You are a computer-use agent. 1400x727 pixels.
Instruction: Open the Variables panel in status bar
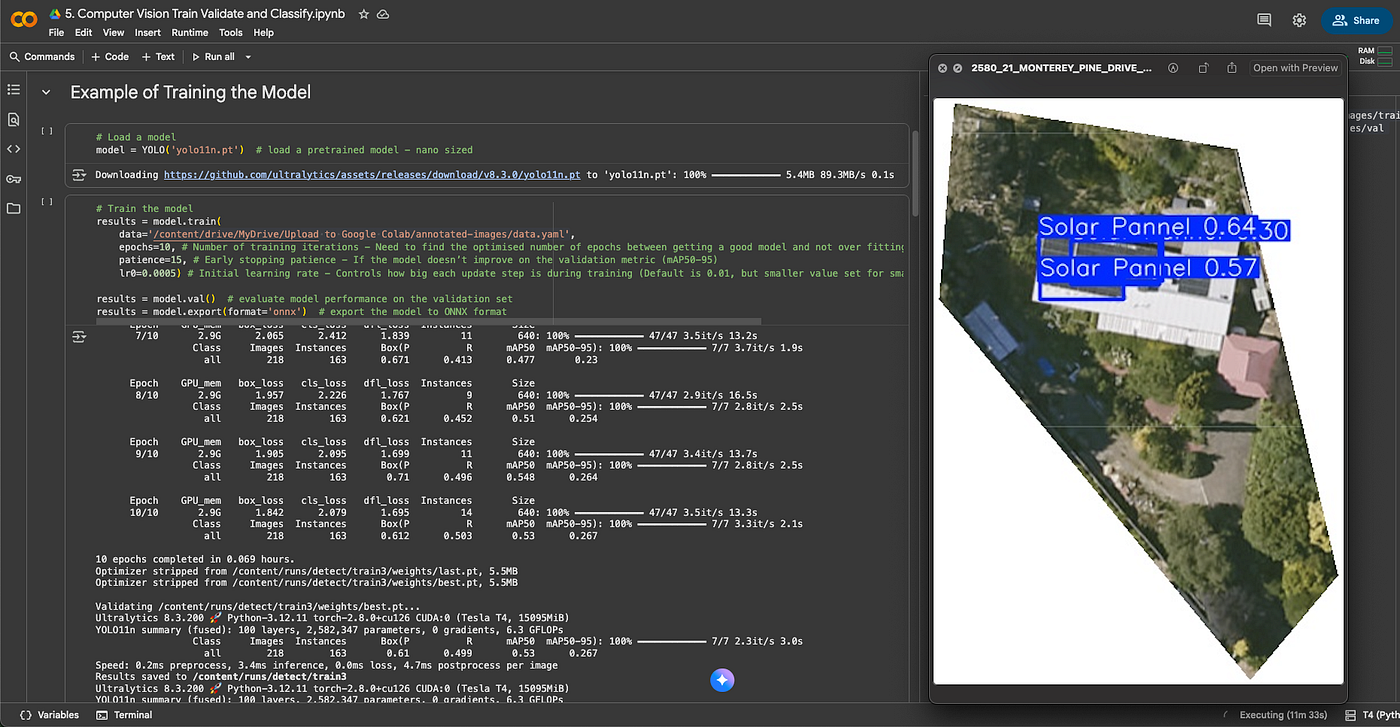50,715
